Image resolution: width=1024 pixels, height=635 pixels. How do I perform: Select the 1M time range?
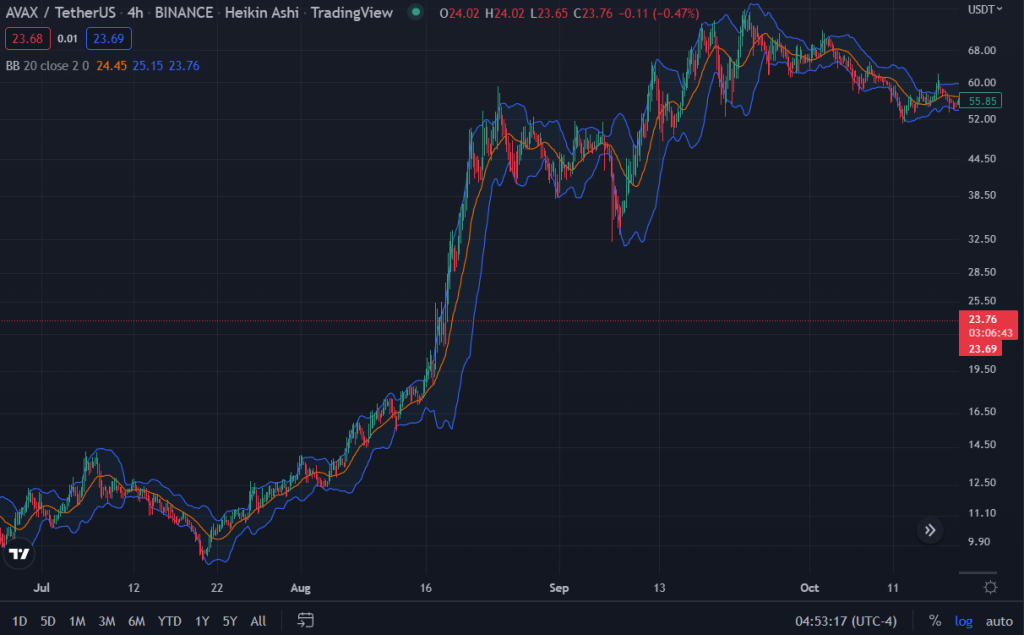point(77,621)
